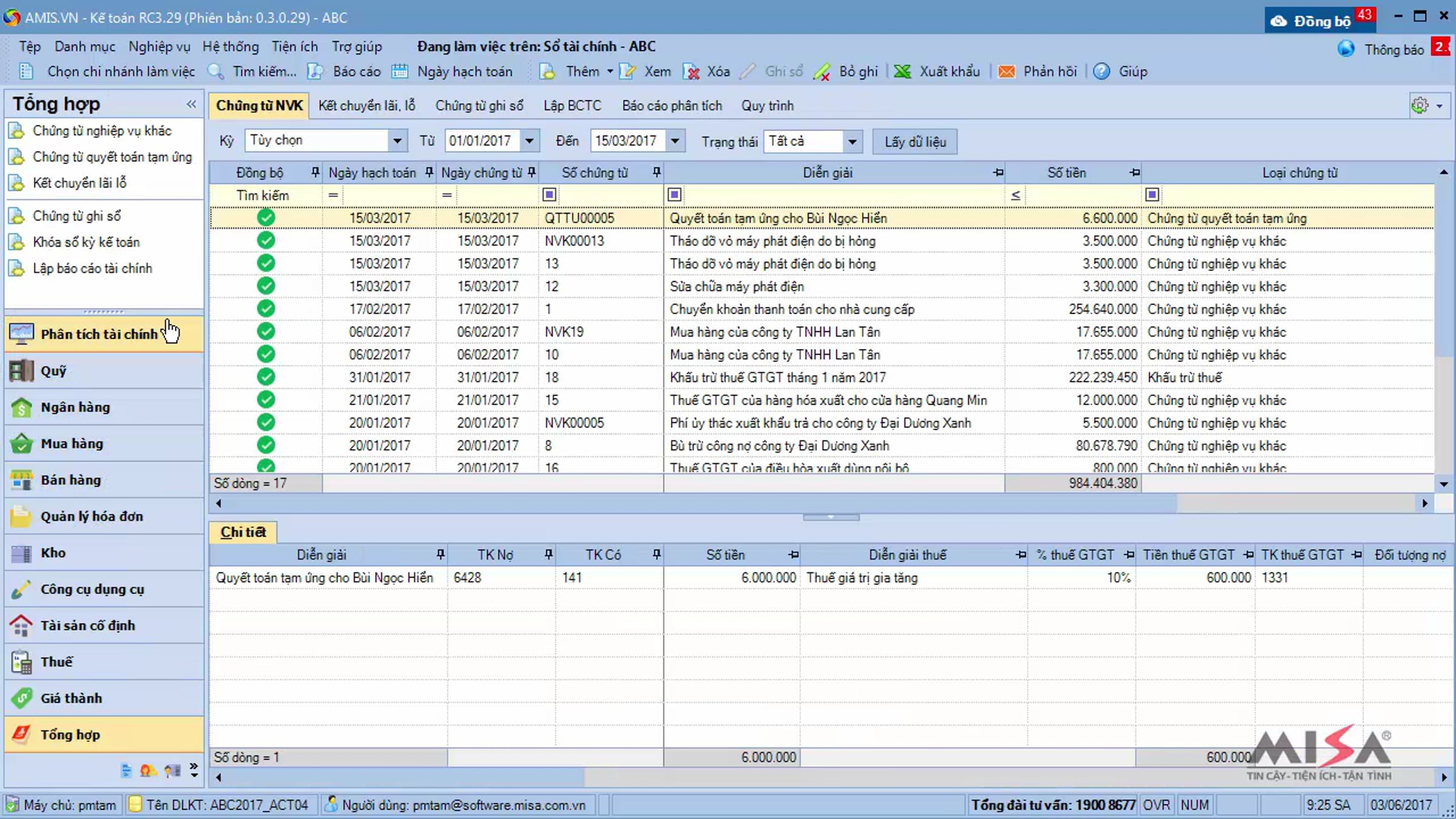Toggle pin on Số chứng từ column header
Image resolution: width=1456 pixels, height=819 pixels.
point(656,172)
